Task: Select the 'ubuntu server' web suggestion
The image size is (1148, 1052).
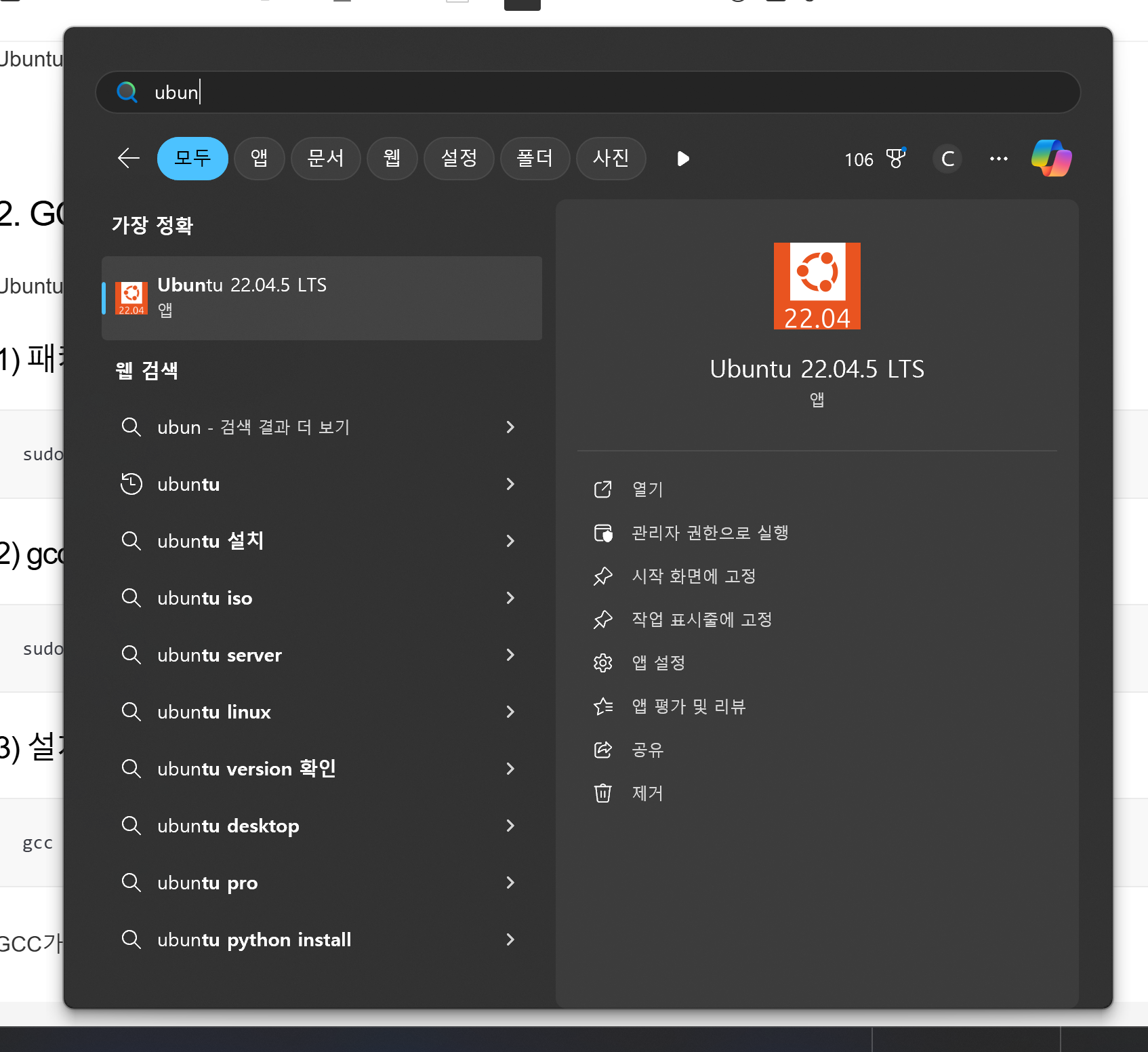Action: click(x=322, y=655)
